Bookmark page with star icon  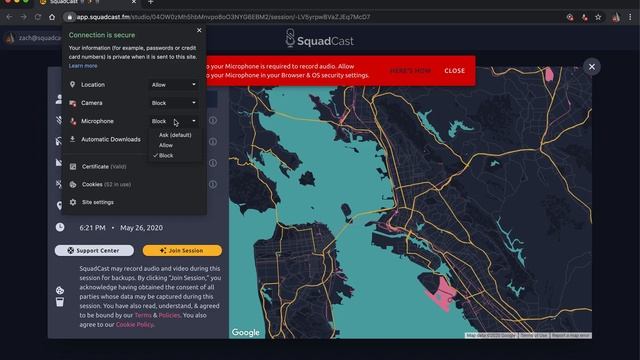tap(598, 17)
